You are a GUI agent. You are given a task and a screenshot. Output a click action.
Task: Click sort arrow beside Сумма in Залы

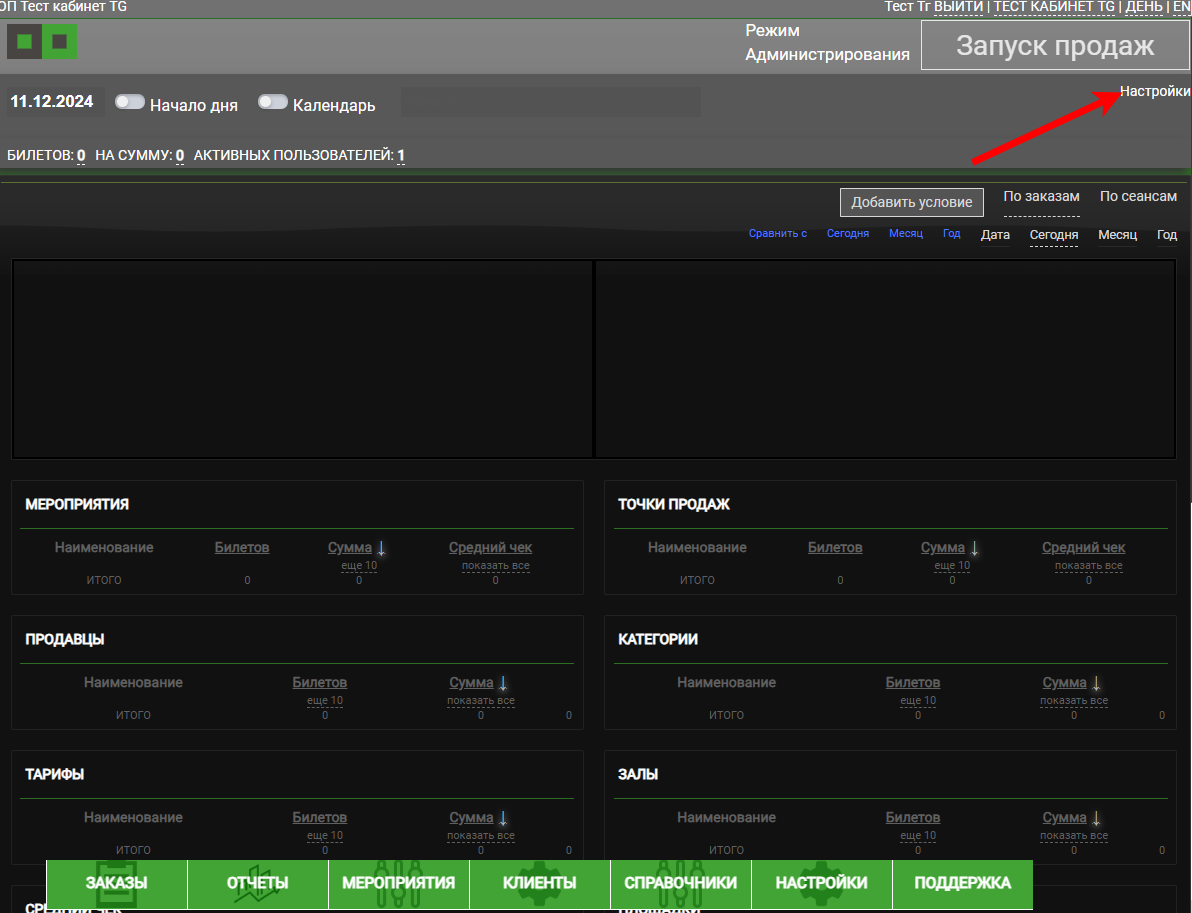[x=1096, y=818]
